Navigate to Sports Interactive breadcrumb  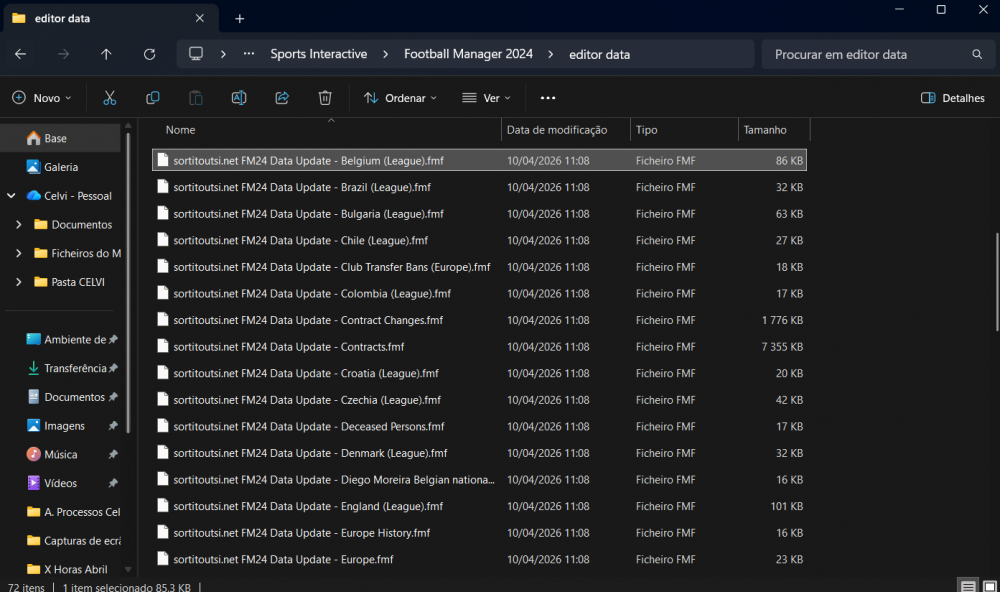click(x=318, y=54)
